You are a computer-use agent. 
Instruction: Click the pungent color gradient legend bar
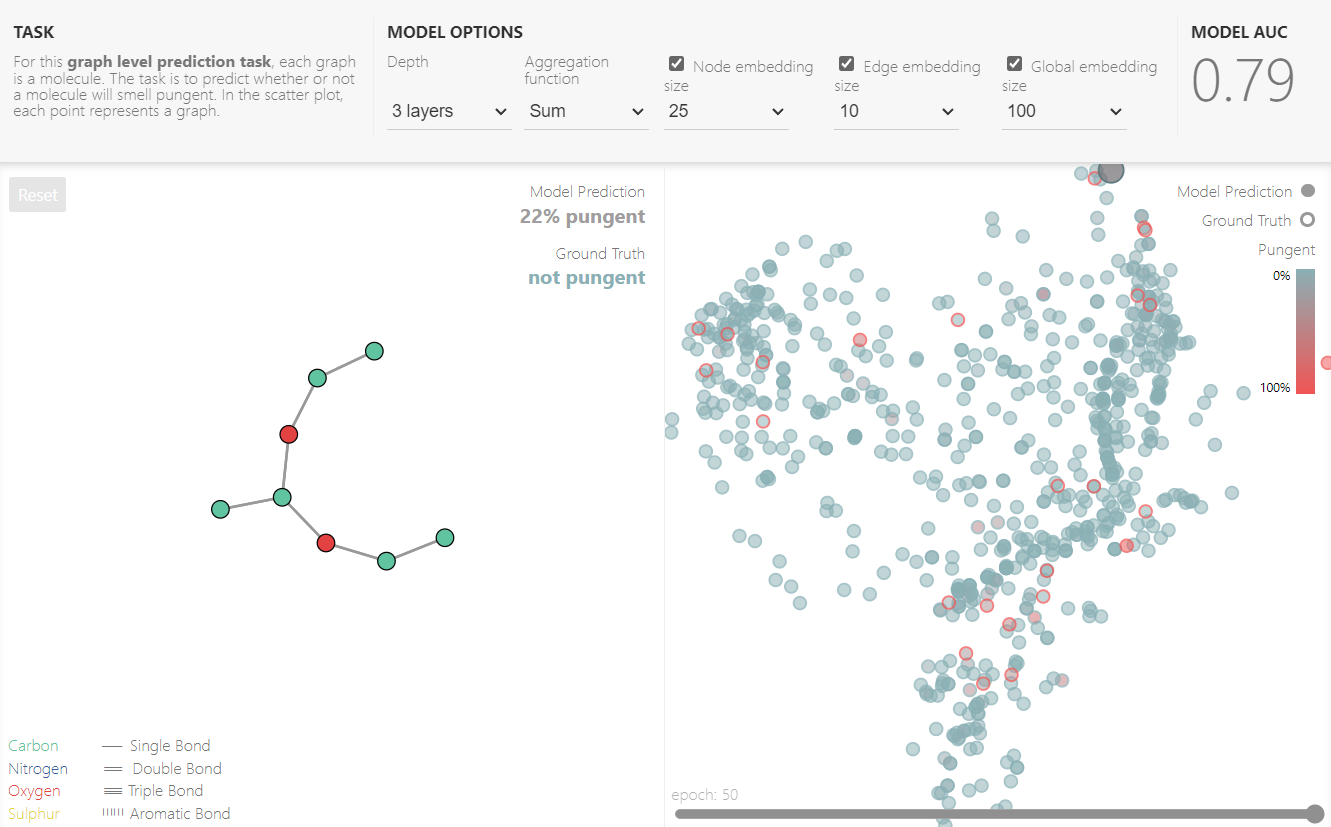click(x=1305, y=332)
